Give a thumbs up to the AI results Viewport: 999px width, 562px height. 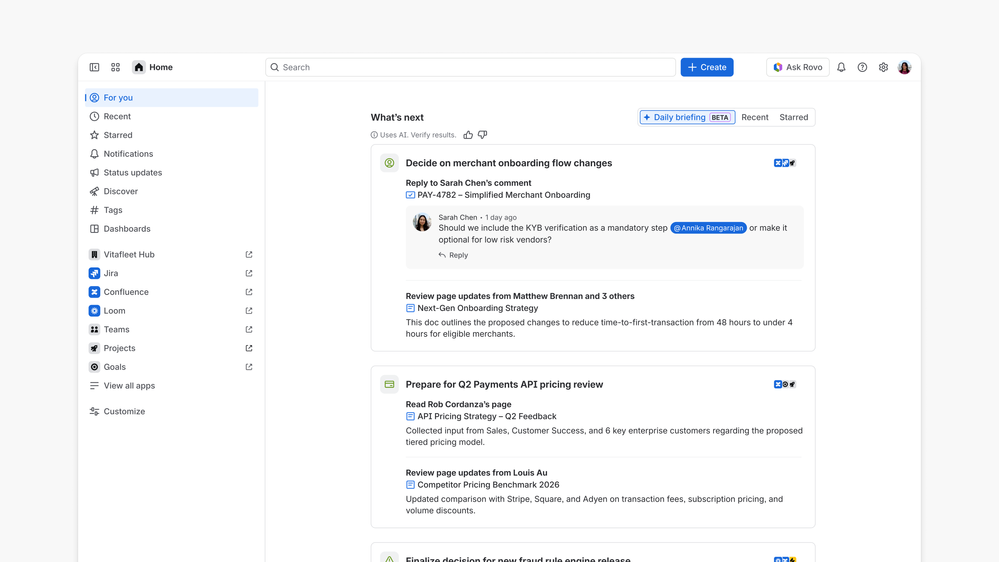468,135
